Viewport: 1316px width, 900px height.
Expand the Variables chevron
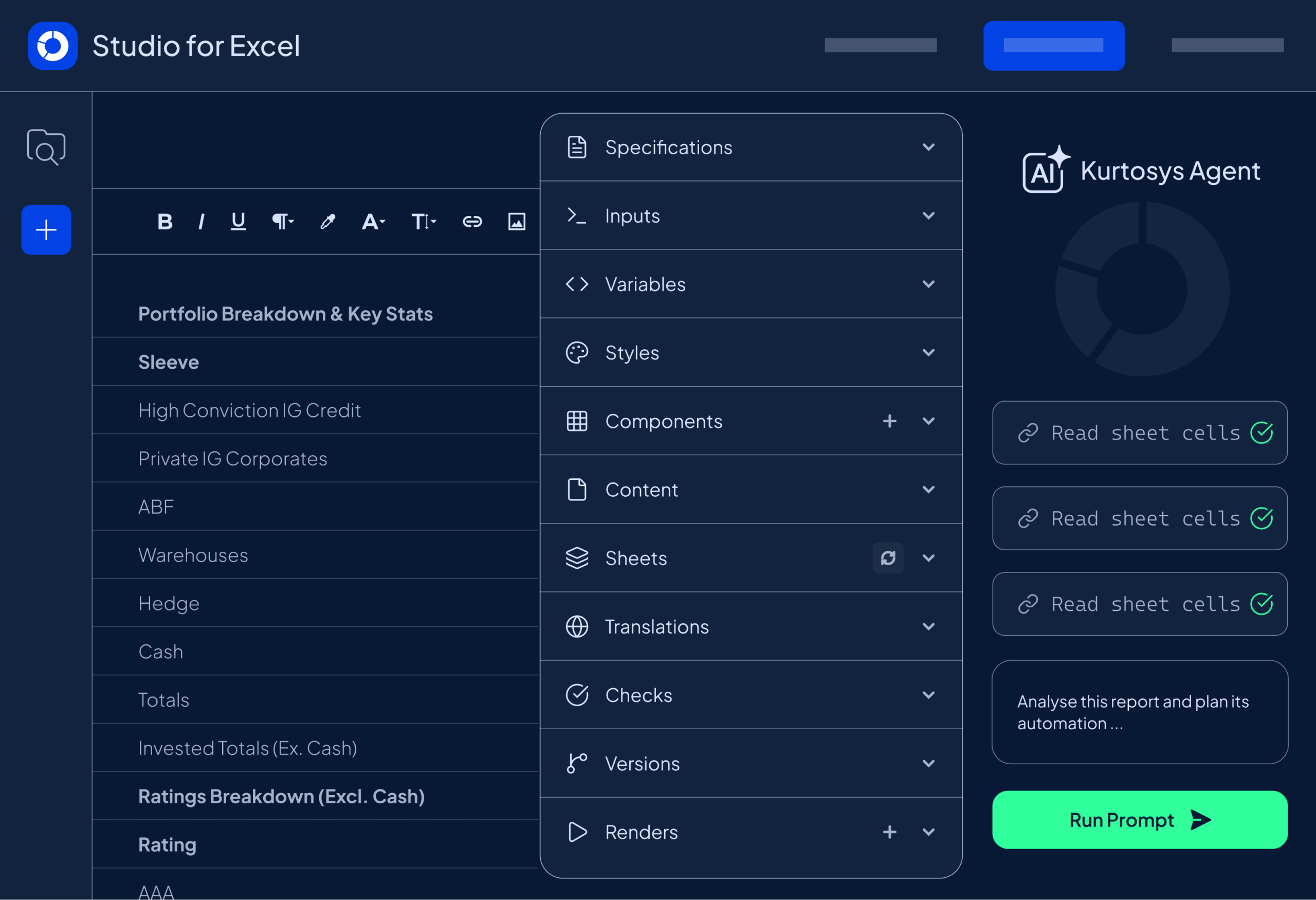click(929, 284)
